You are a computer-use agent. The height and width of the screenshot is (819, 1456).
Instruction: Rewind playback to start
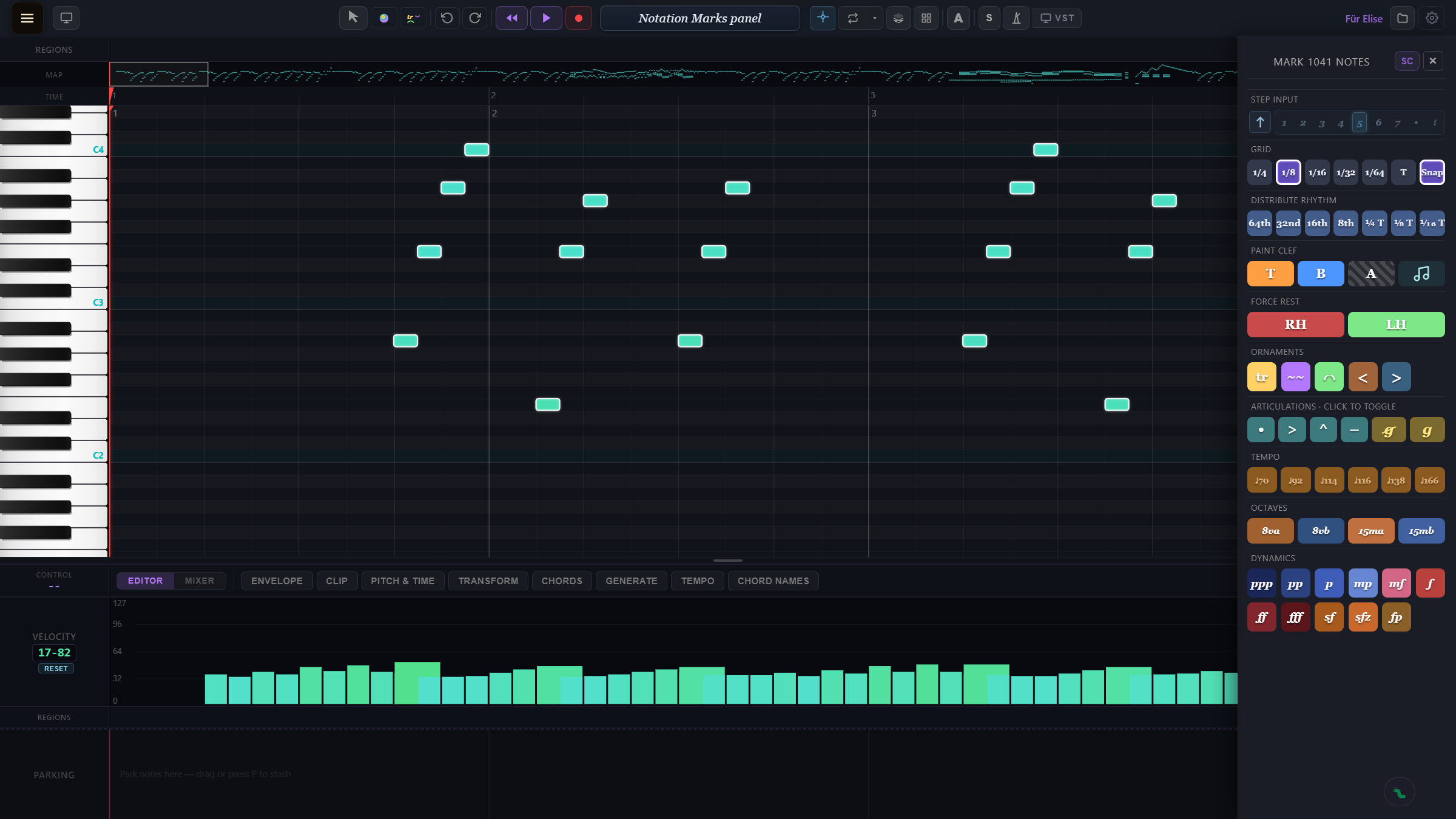tap(512, 18)
